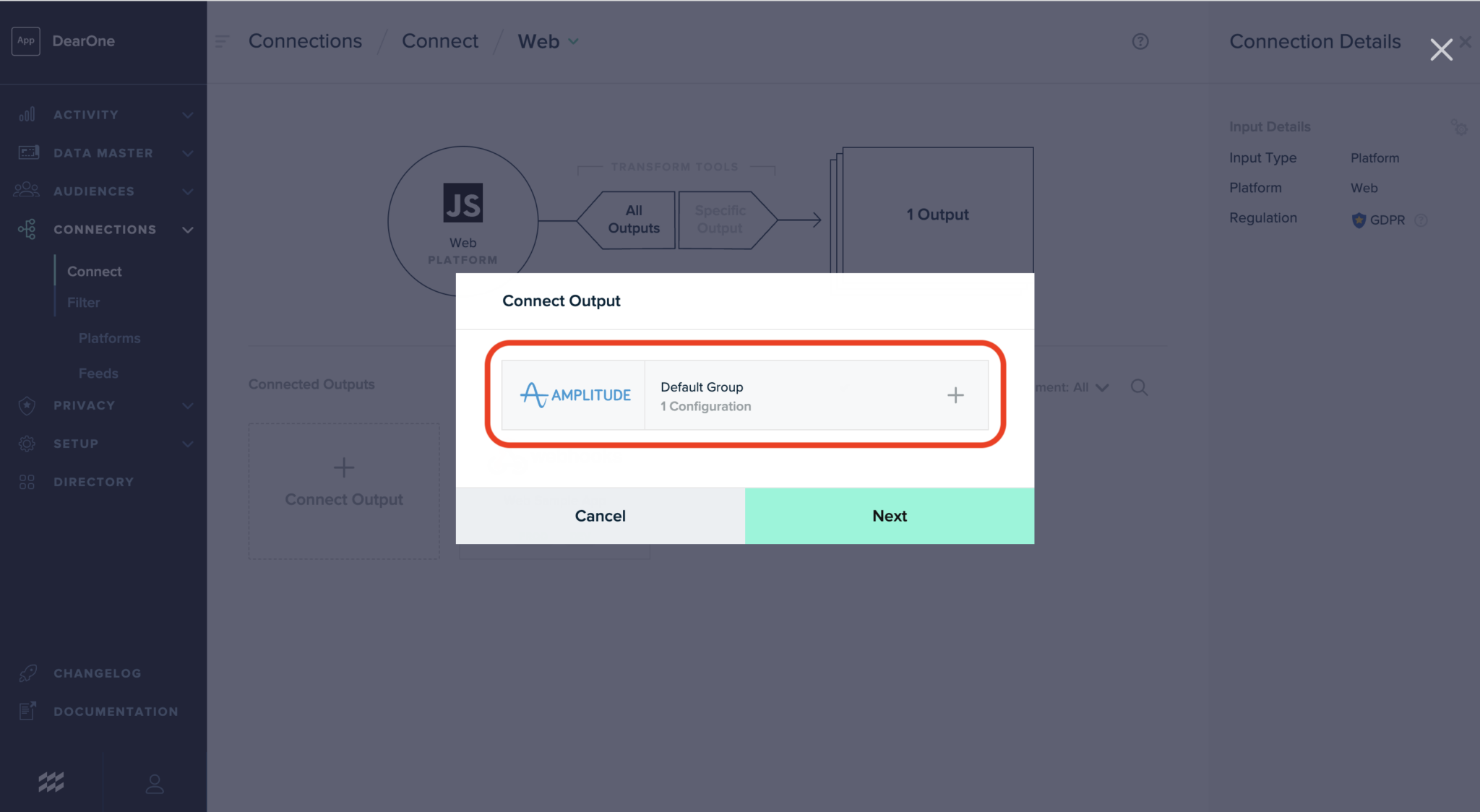Viewport: 1480px width, 812px height.
Task: Click the JS Web platform icon
Action: pyautogui.click(x=462, y=204)
